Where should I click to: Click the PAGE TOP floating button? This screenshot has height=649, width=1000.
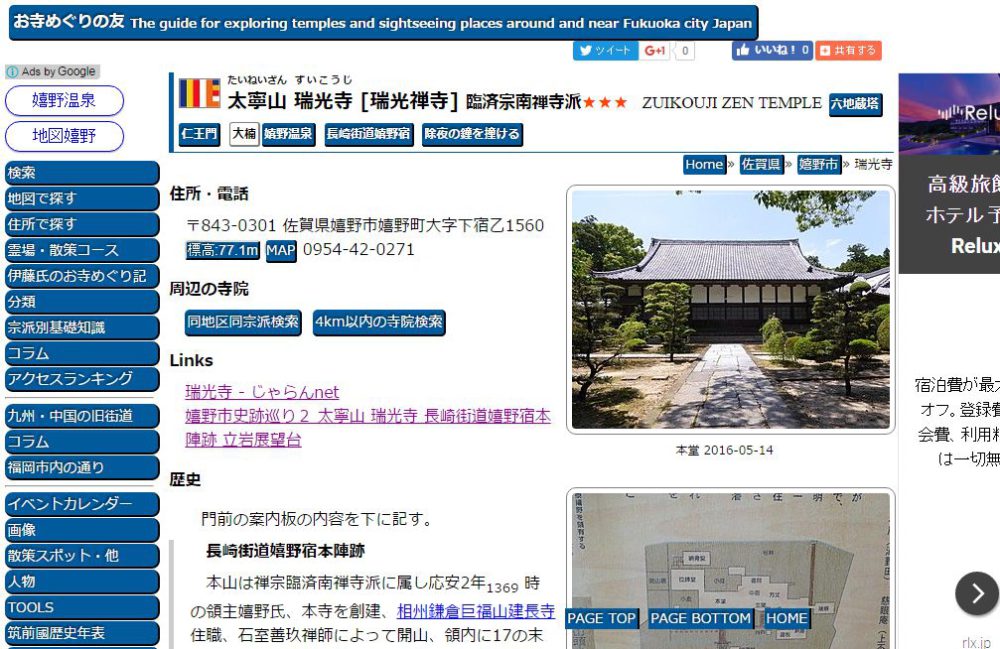point(601,618)
